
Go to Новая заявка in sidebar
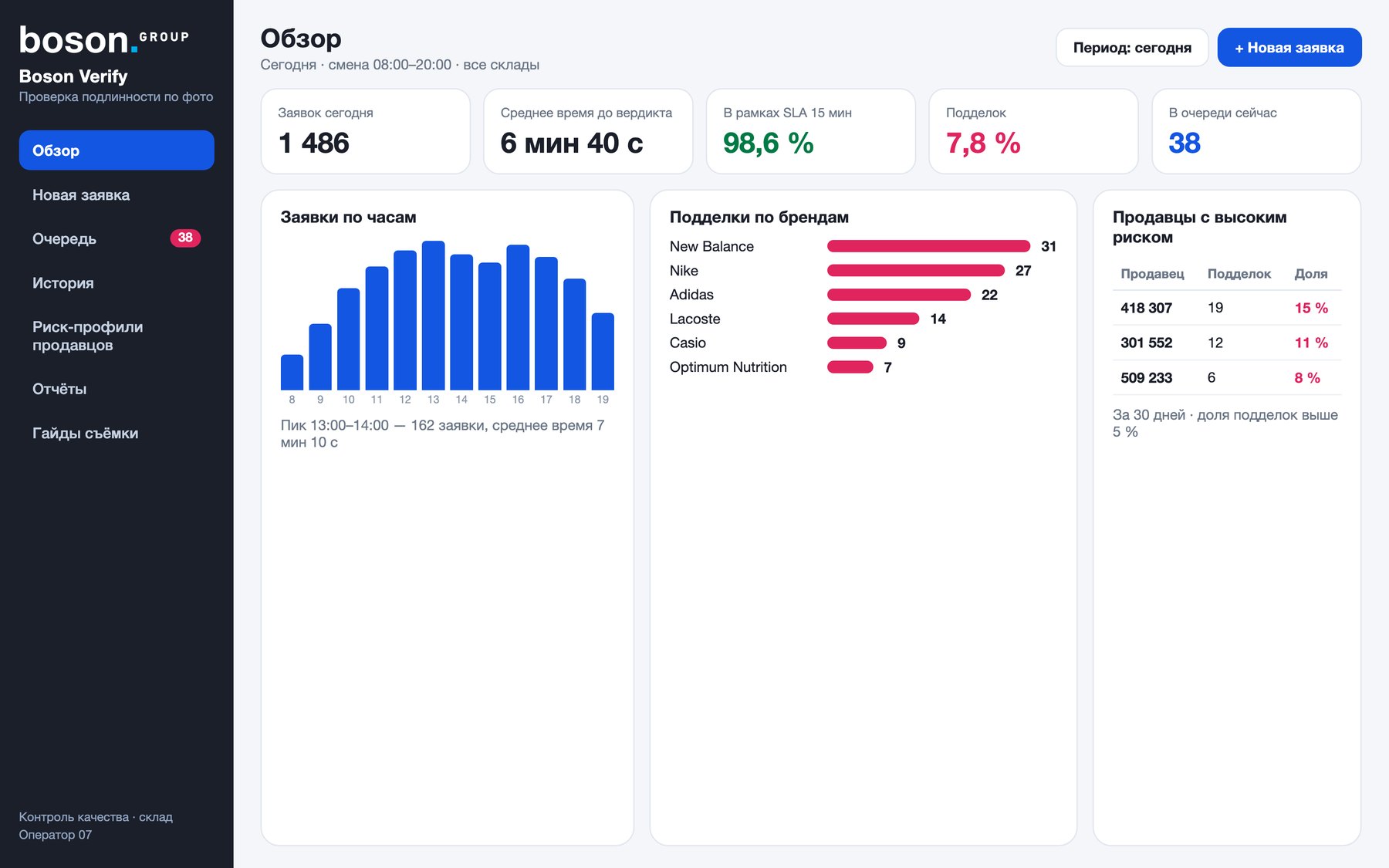[117, 194]
